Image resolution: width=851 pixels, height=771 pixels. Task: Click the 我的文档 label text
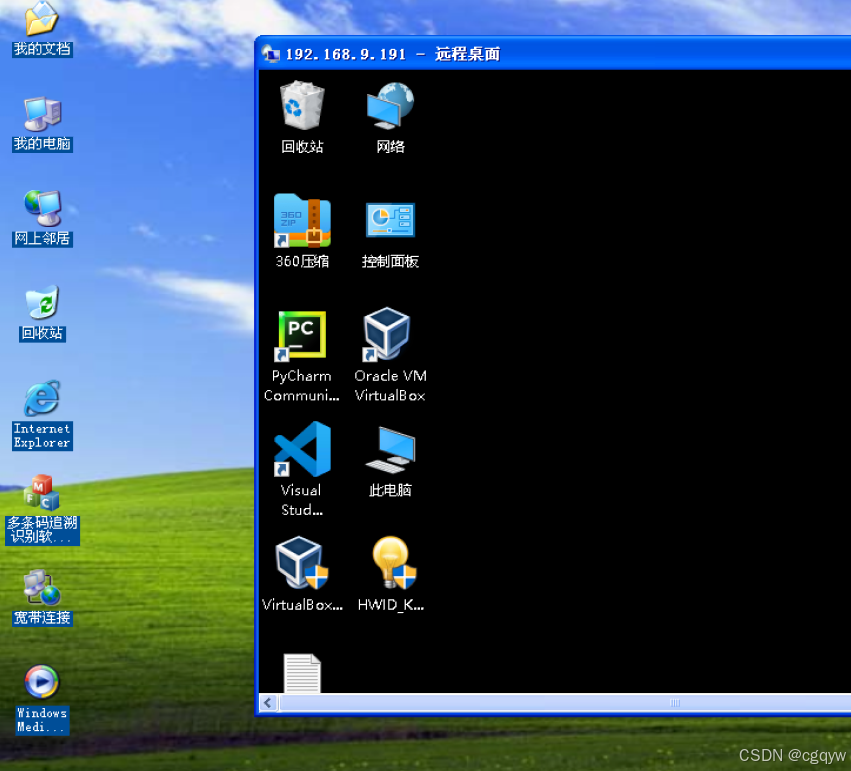coord(42,49)
